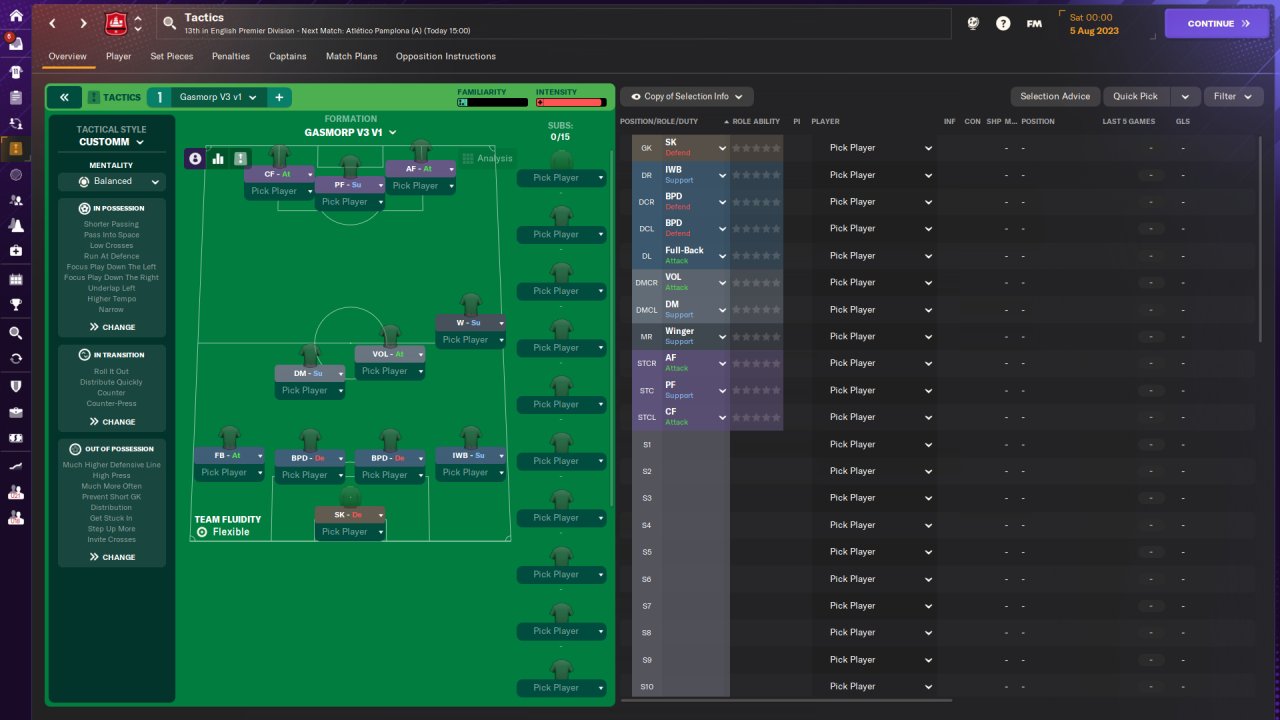Open the Training cone icon in sidebar
Screen dimensions: 1280x720
click(15, 225)
